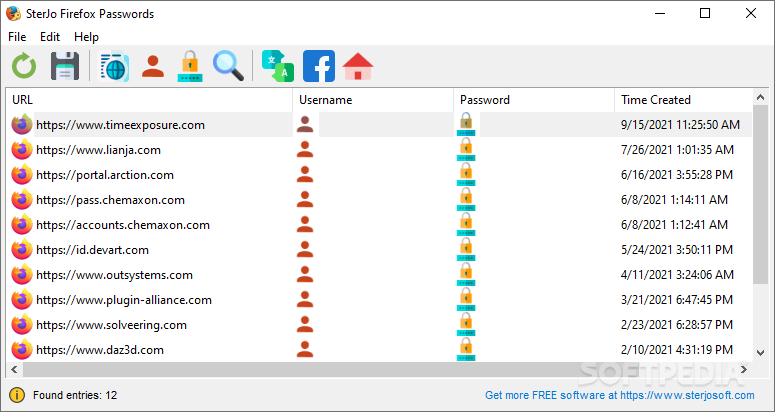Select the https://www.timeexposure.com entry
The image size is (775, 412).
[120, 125]
